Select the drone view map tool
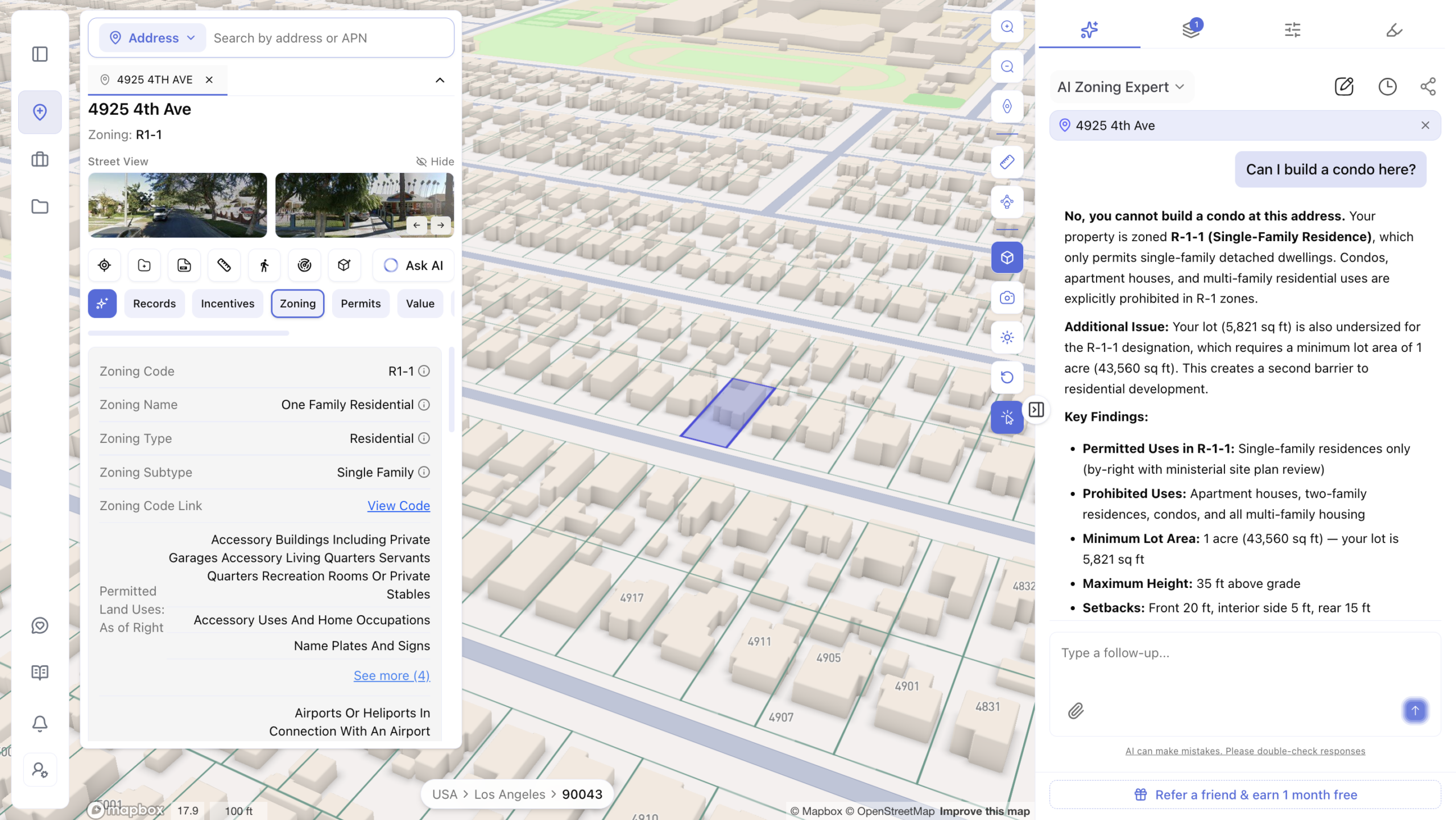 click(1007, 202)
